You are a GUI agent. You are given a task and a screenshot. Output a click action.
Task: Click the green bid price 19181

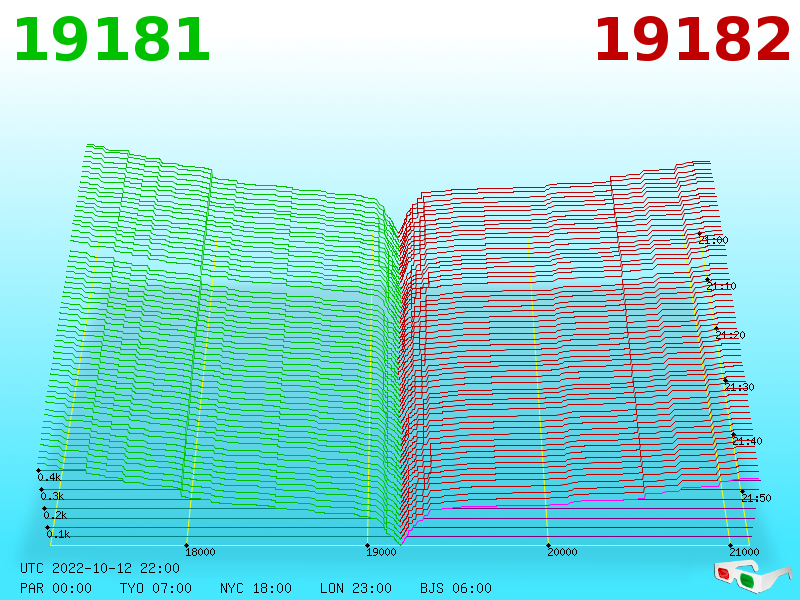(112, 40)
